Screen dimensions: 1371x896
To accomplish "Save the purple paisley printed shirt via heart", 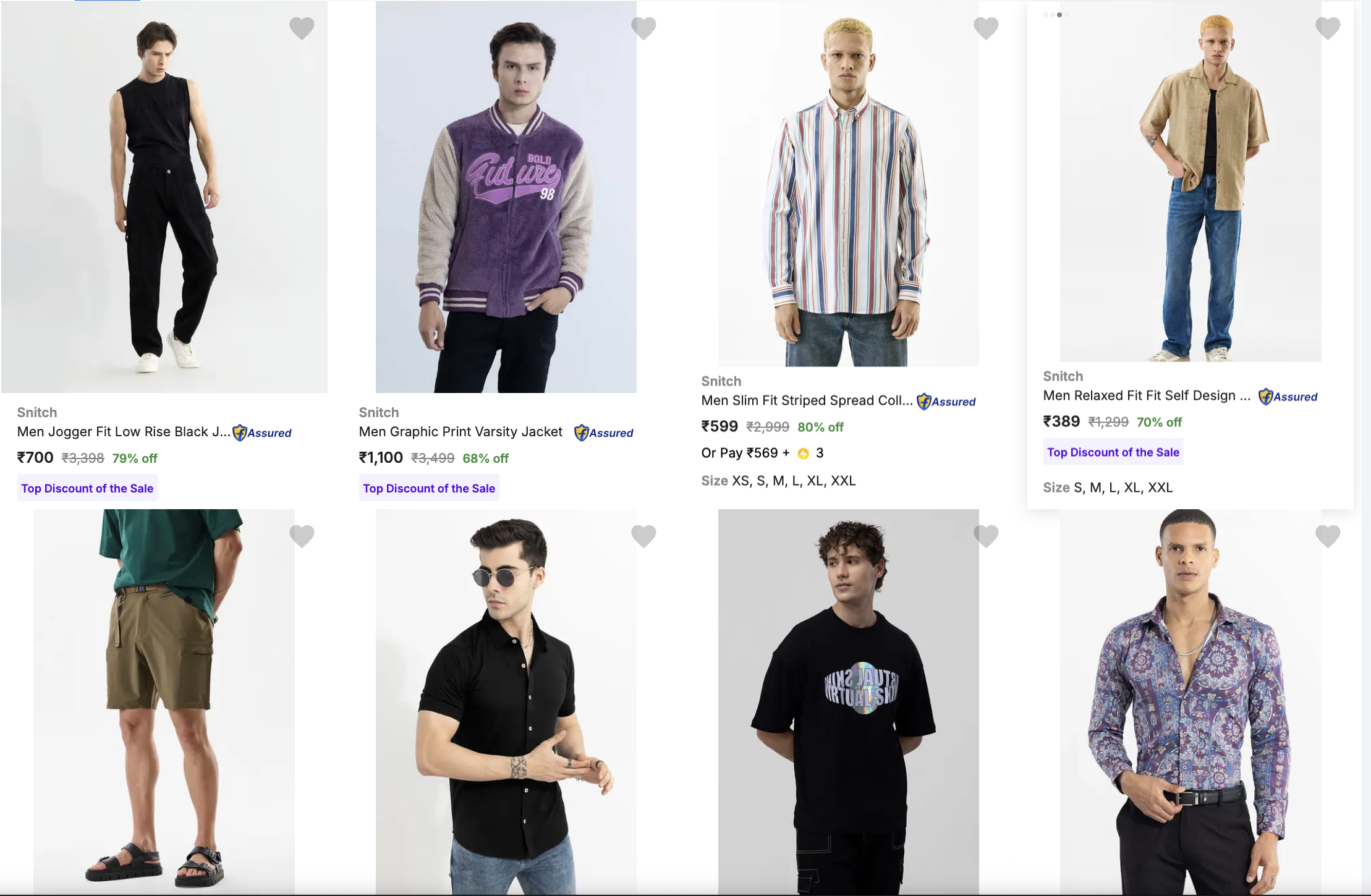I will [x=1328, y=536].
